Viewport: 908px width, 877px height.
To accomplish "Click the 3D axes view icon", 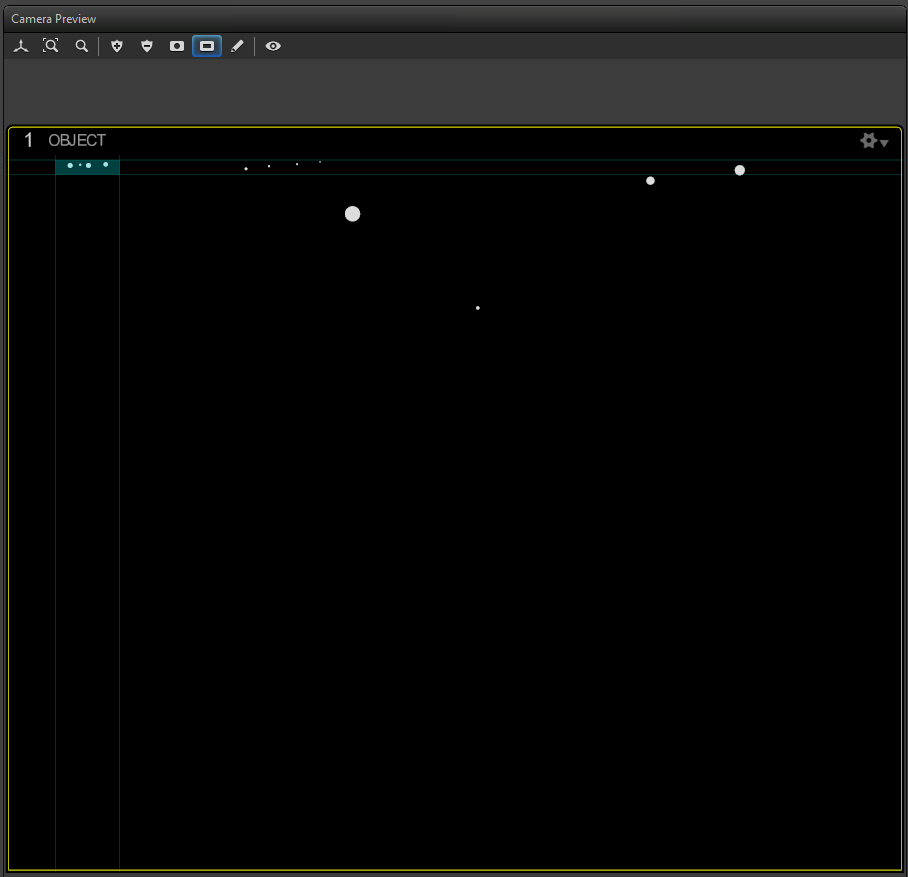I will (x=21, y=46).
